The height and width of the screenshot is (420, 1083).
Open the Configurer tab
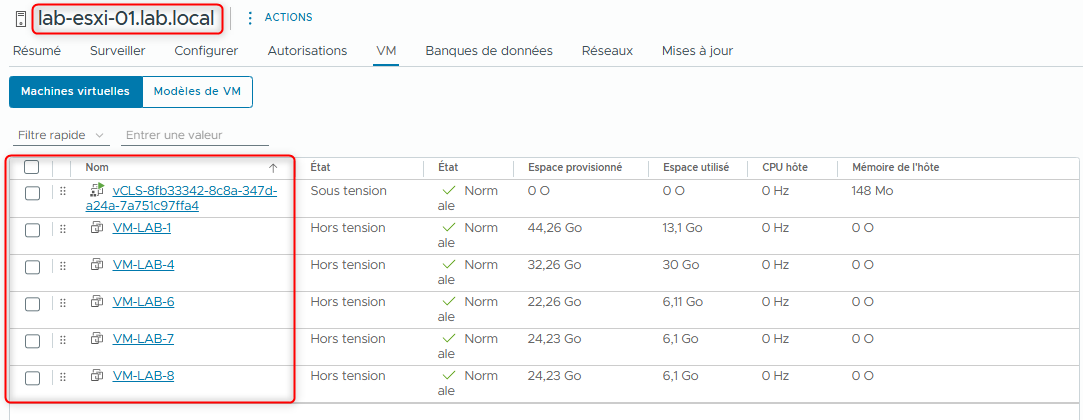206,50
